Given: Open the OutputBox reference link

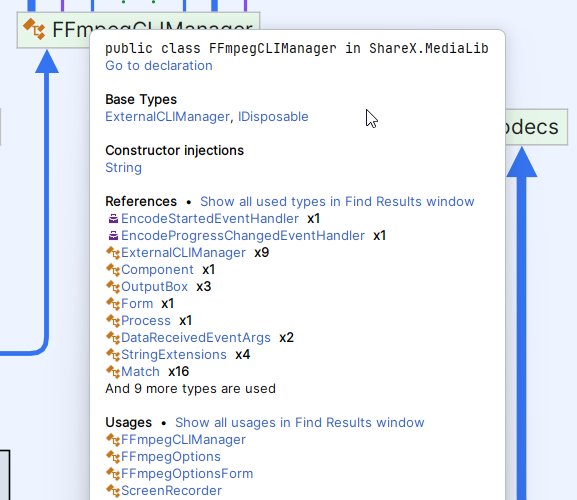Looking at the screenshot, I should (155, 287).
